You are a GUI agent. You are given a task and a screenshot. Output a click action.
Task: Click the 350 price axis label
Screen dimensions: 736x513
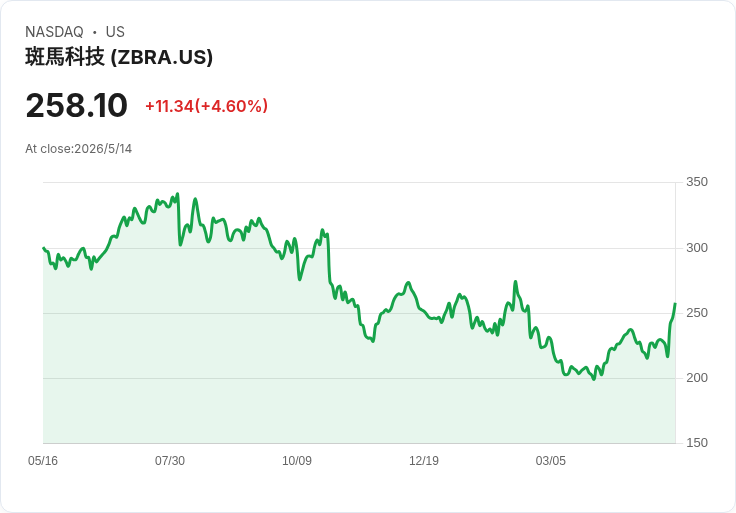pos(697,182)
